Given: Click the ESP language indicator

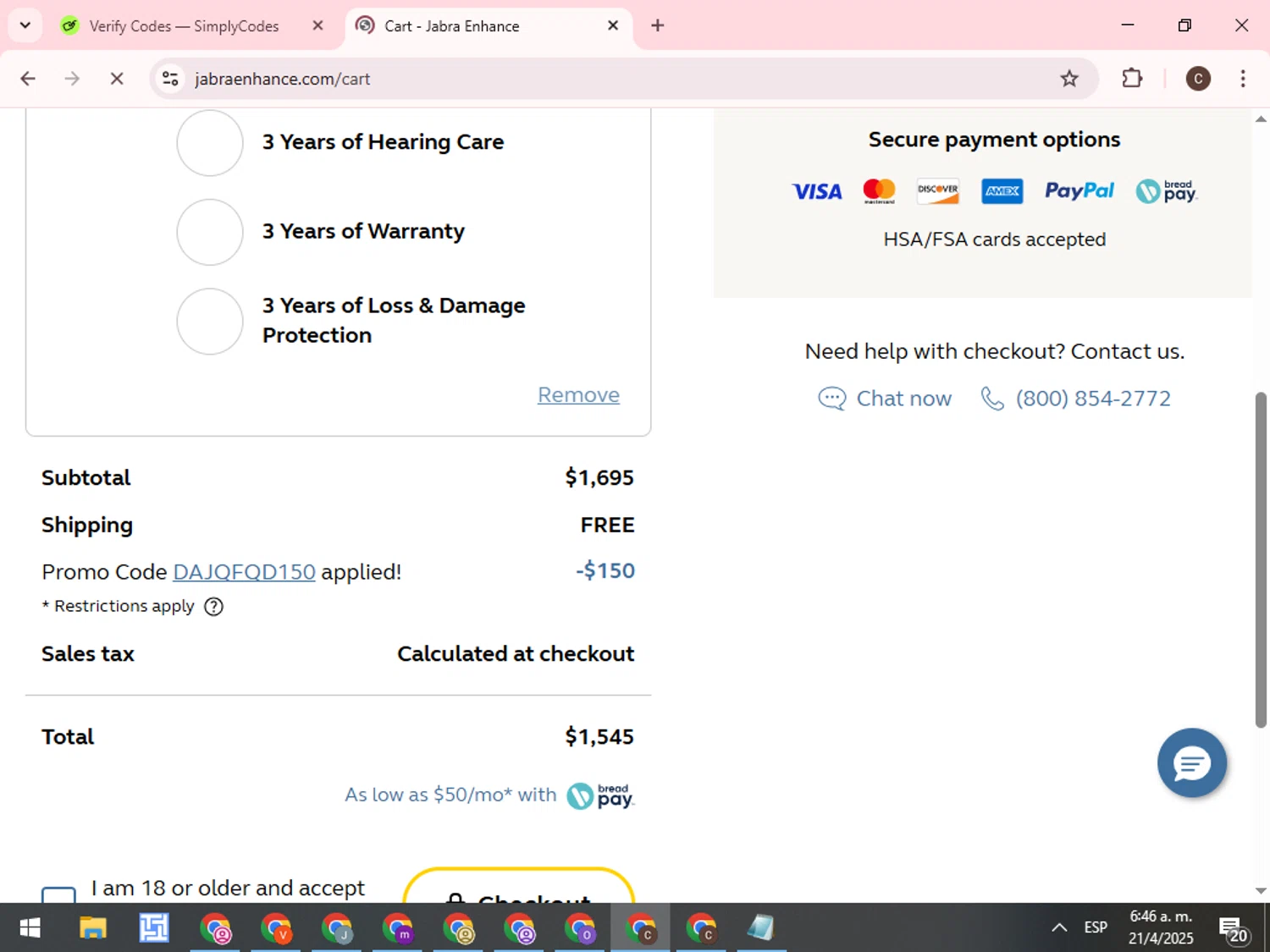Looking at the screenshot, I should pos(1096,927).
